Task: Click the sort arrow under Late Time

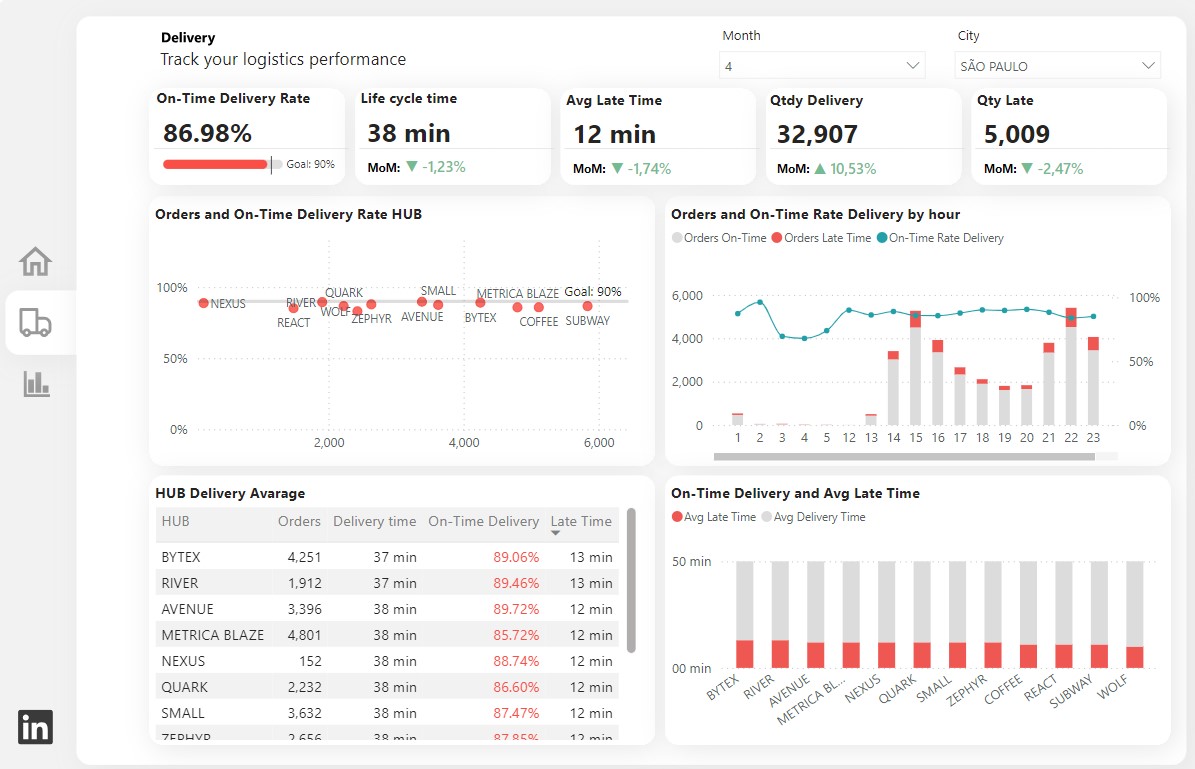Action: [556, 534]
